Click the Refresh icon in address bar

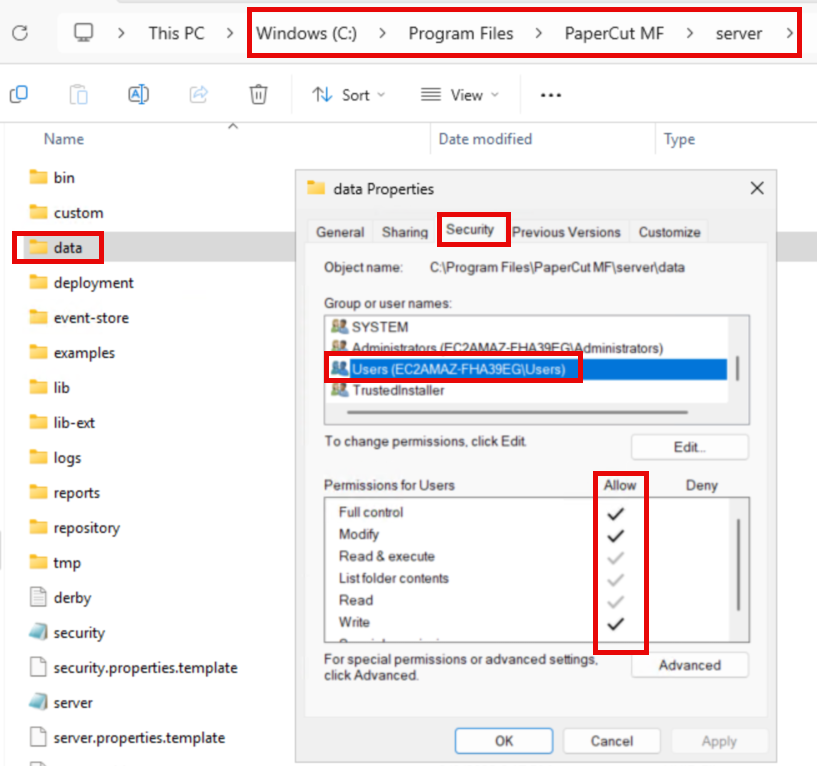point(20,33)
